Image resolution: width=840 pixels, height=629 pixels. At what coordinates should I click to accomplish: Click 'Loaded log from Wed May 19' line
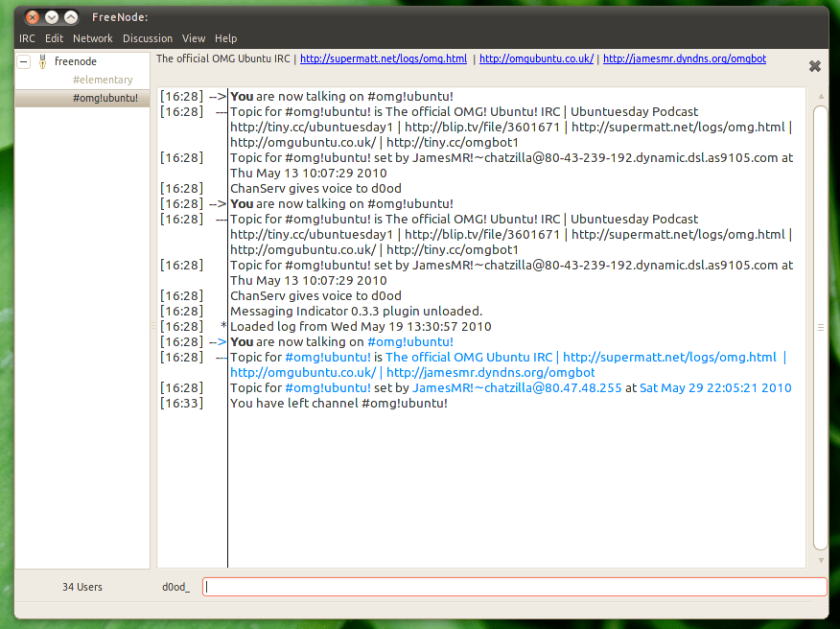click(x=361, y=327)
